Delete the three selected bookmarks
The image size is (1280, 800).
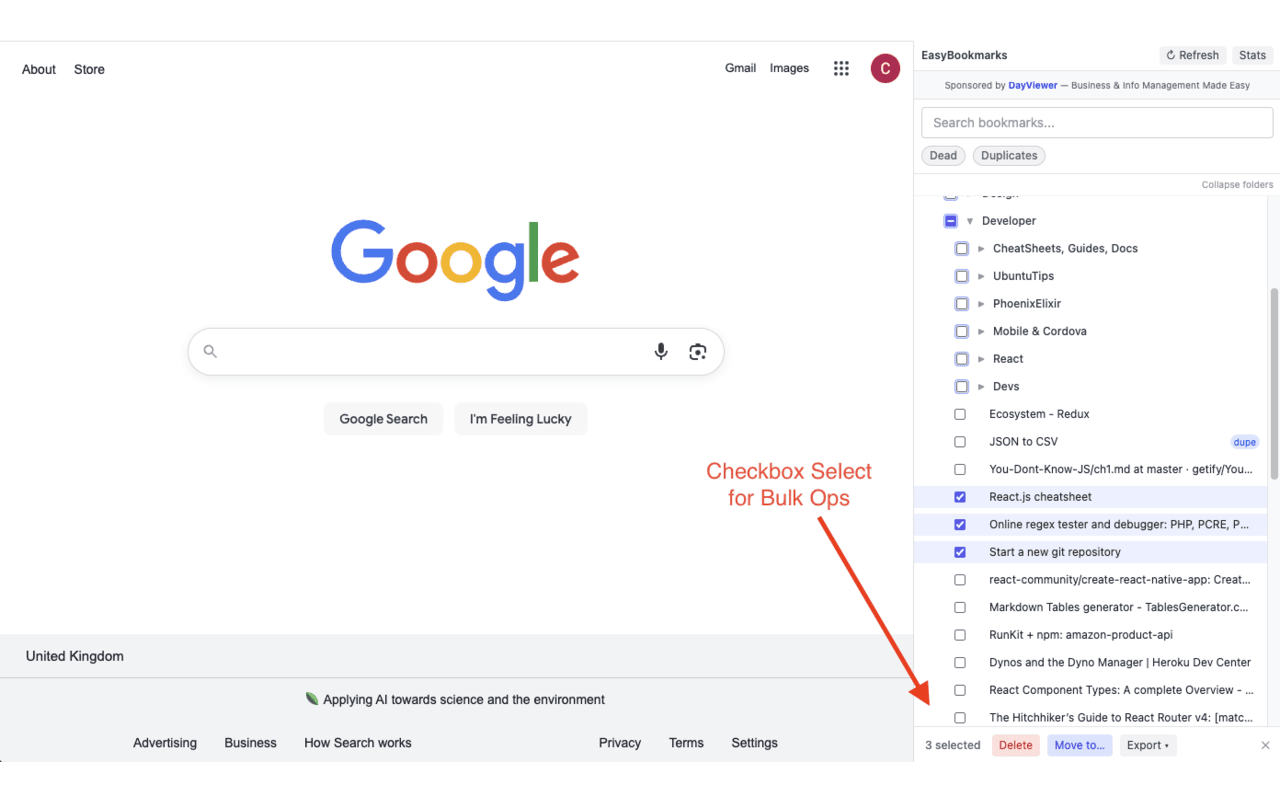click(x=1016, y=745)
